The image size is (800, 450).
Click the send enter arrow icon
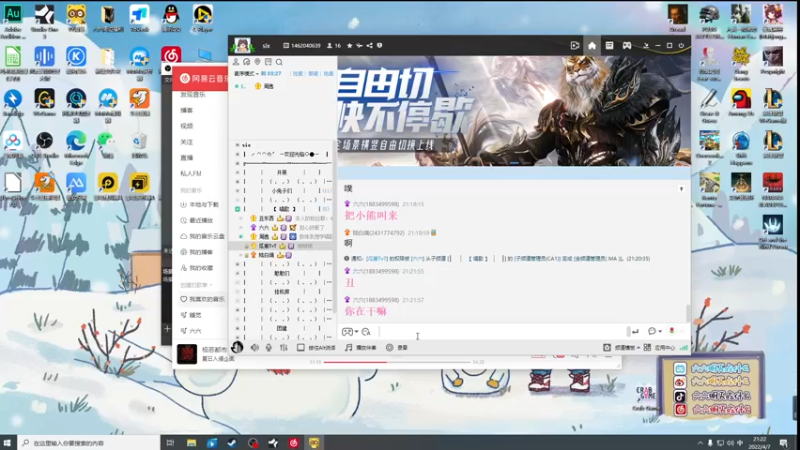[x=635, y=332]
